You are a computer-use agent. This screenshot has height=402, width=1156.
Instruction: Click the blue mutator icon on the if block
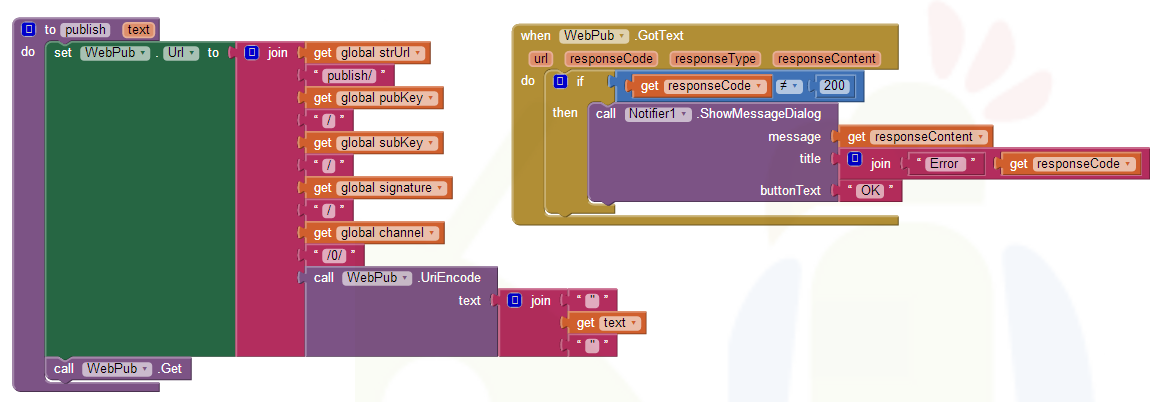560,82
